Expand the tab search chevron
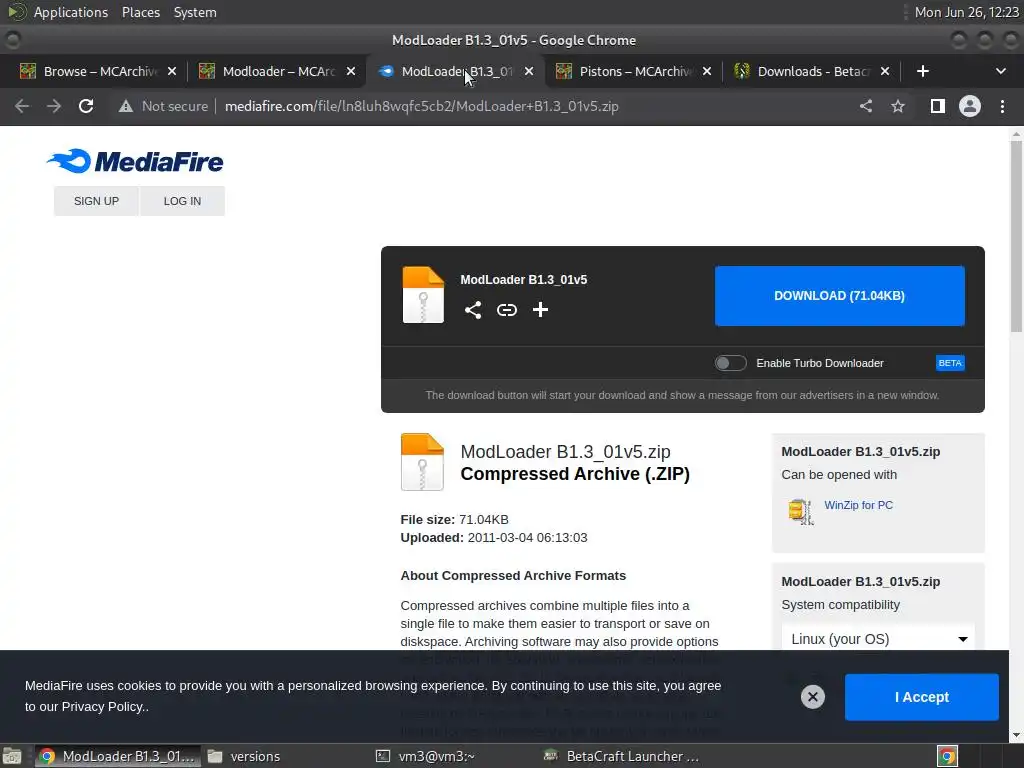 (x=1000, y=71)
